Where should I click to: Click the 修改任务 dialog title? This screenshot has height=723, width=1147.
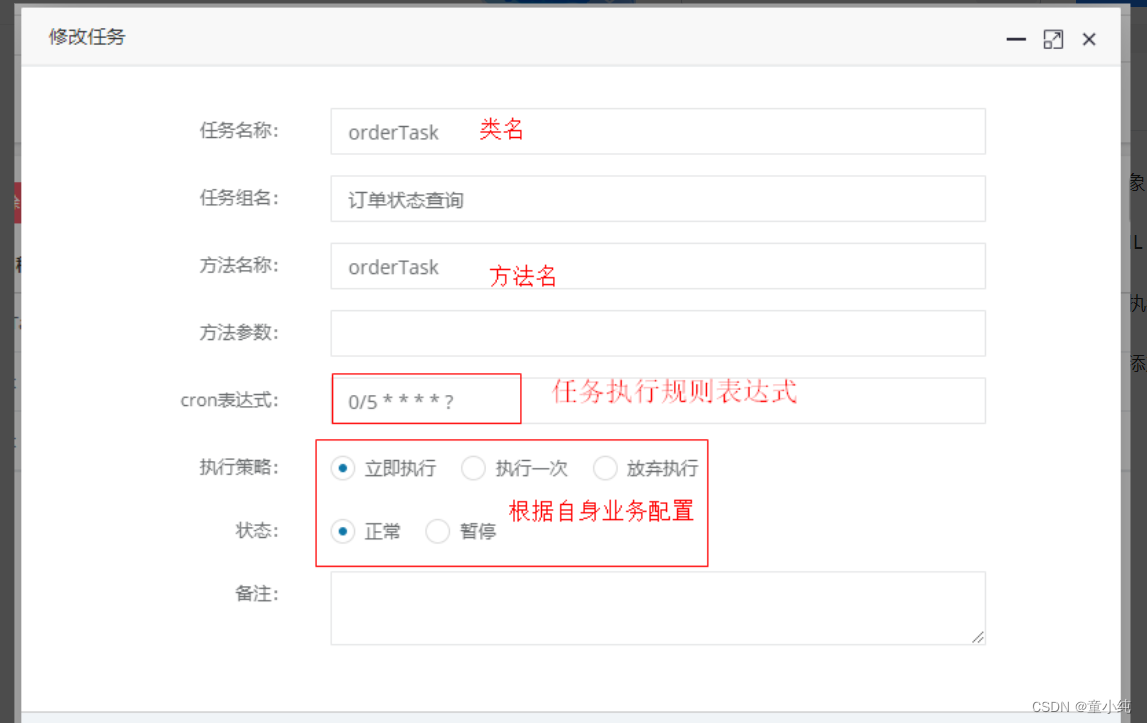point(87,37)
